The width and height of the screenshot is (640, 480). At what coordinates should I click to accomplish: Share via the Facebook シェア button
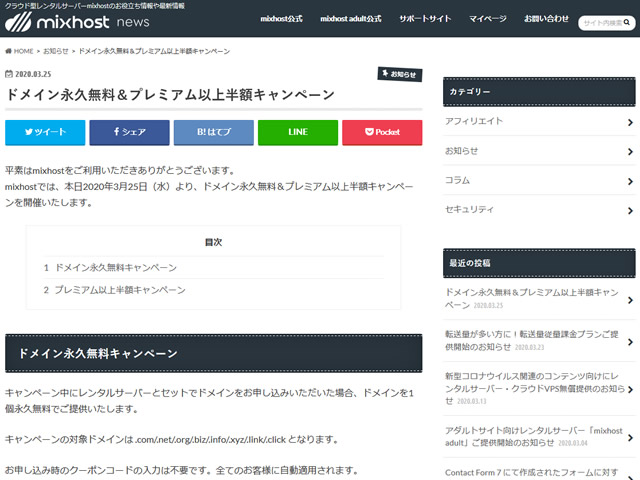coord(129,132)
